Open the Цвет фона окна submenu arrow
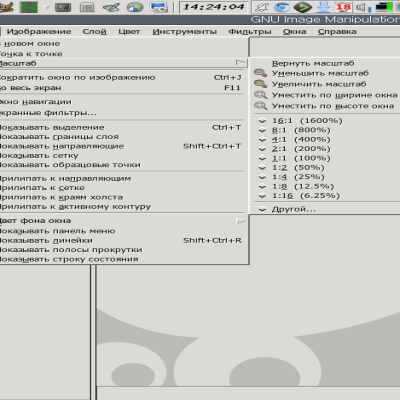 click(x=240, y=220)
